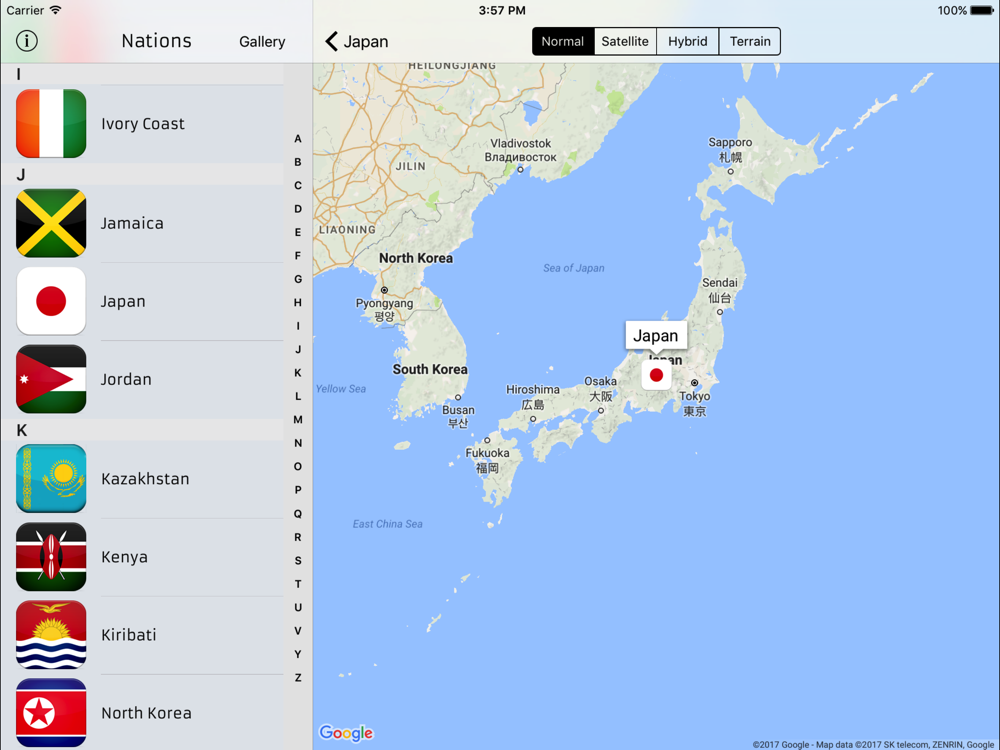The width and height of the screenshot is (1000, 750).
Task: Jump to index letter M
Action: pos(298,420)
